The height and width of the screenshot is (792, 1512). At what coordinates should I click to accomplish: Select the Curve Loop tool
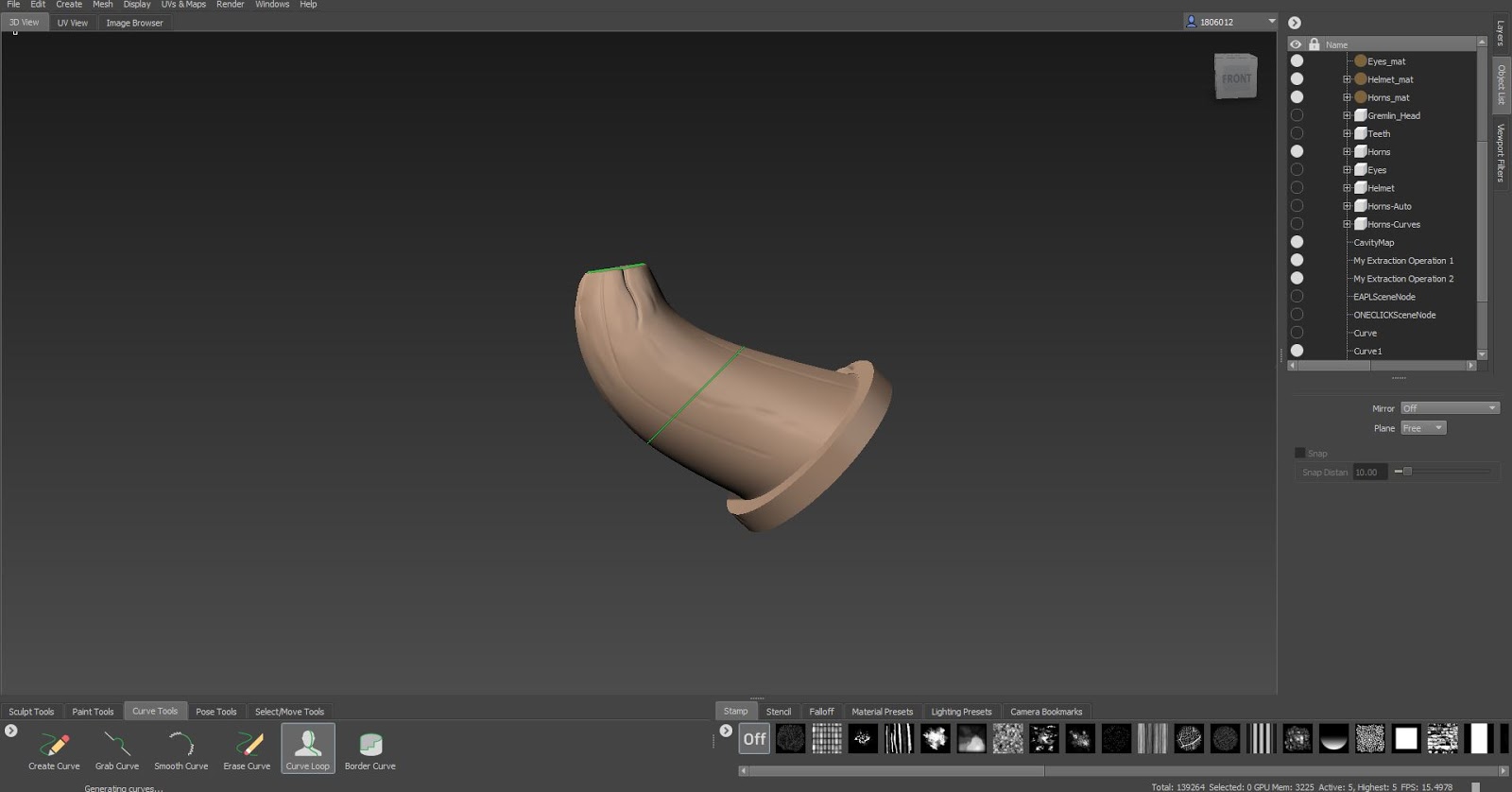pos(308,749)
